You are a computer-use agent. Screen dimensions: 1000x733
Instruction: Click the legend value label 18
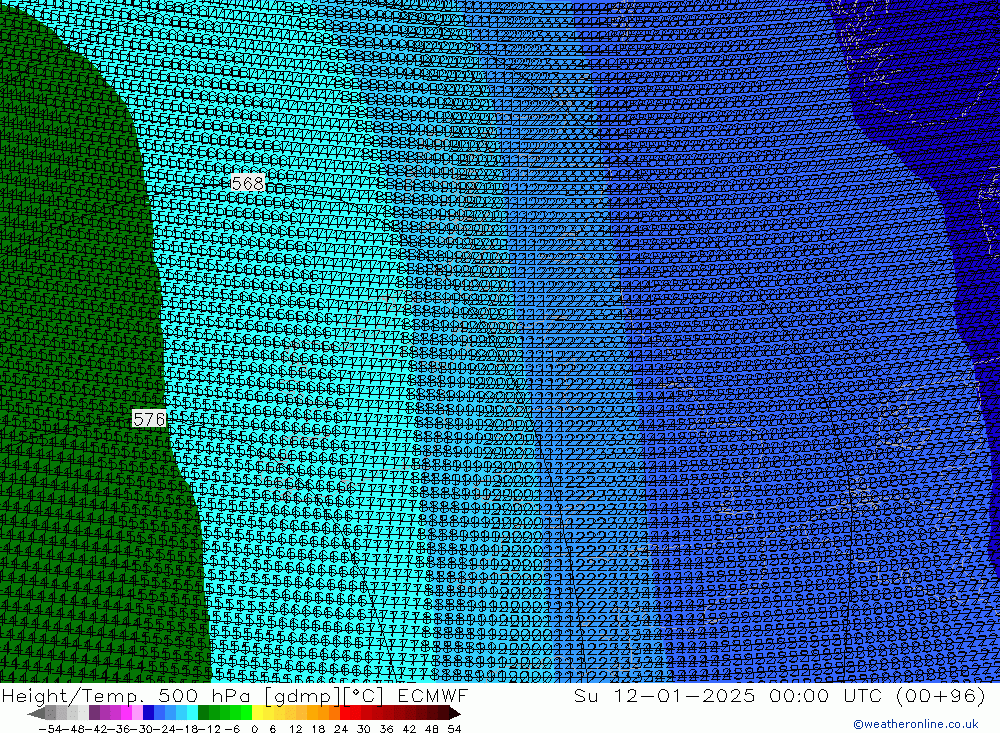[318, 729]
